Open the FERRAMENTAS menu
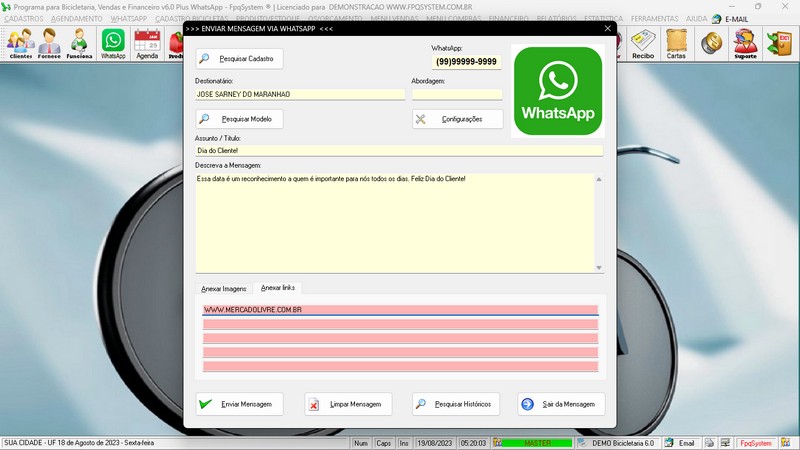The height and width of the screenshot is (450, 800). pos(655,19)
